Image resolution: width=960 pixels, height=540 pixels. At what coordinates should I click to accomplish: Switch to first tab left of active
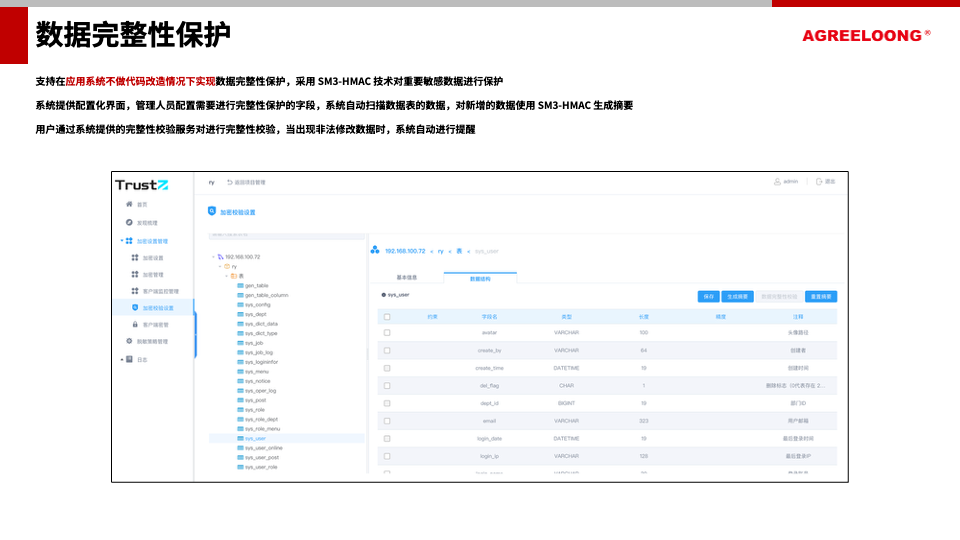click(407, 277)
